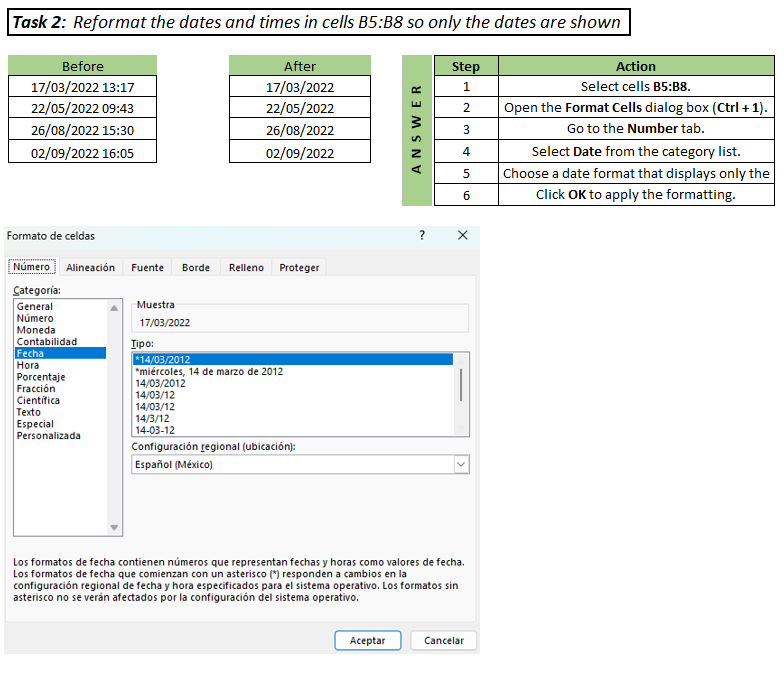
Task: Click 'Select Date from the category' cell
Action: (x=636, y=151)
